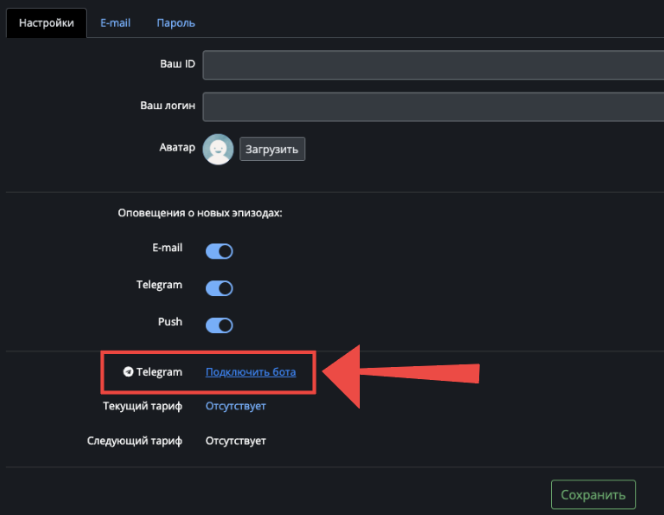Disable Telegram notifications switch

[219, 288]
